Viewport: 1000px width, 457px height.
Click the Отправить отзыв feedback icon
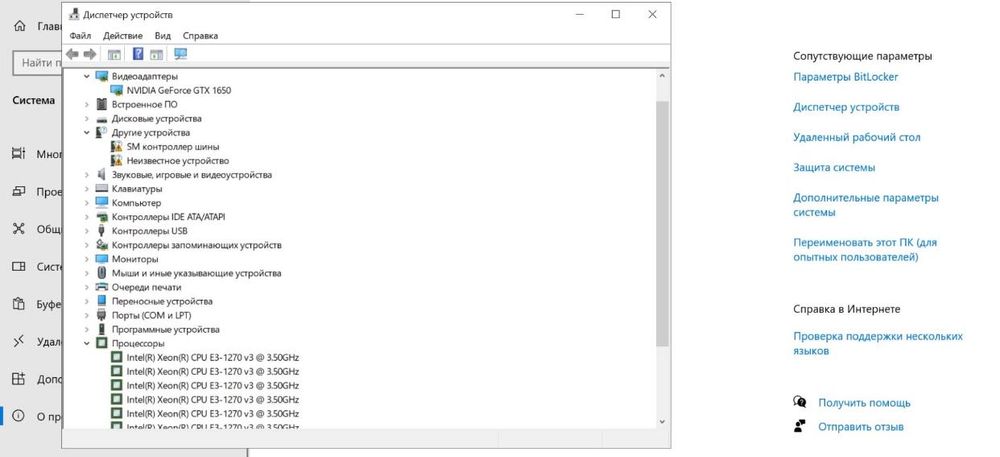pyautogui.click(x=800, y=426)
